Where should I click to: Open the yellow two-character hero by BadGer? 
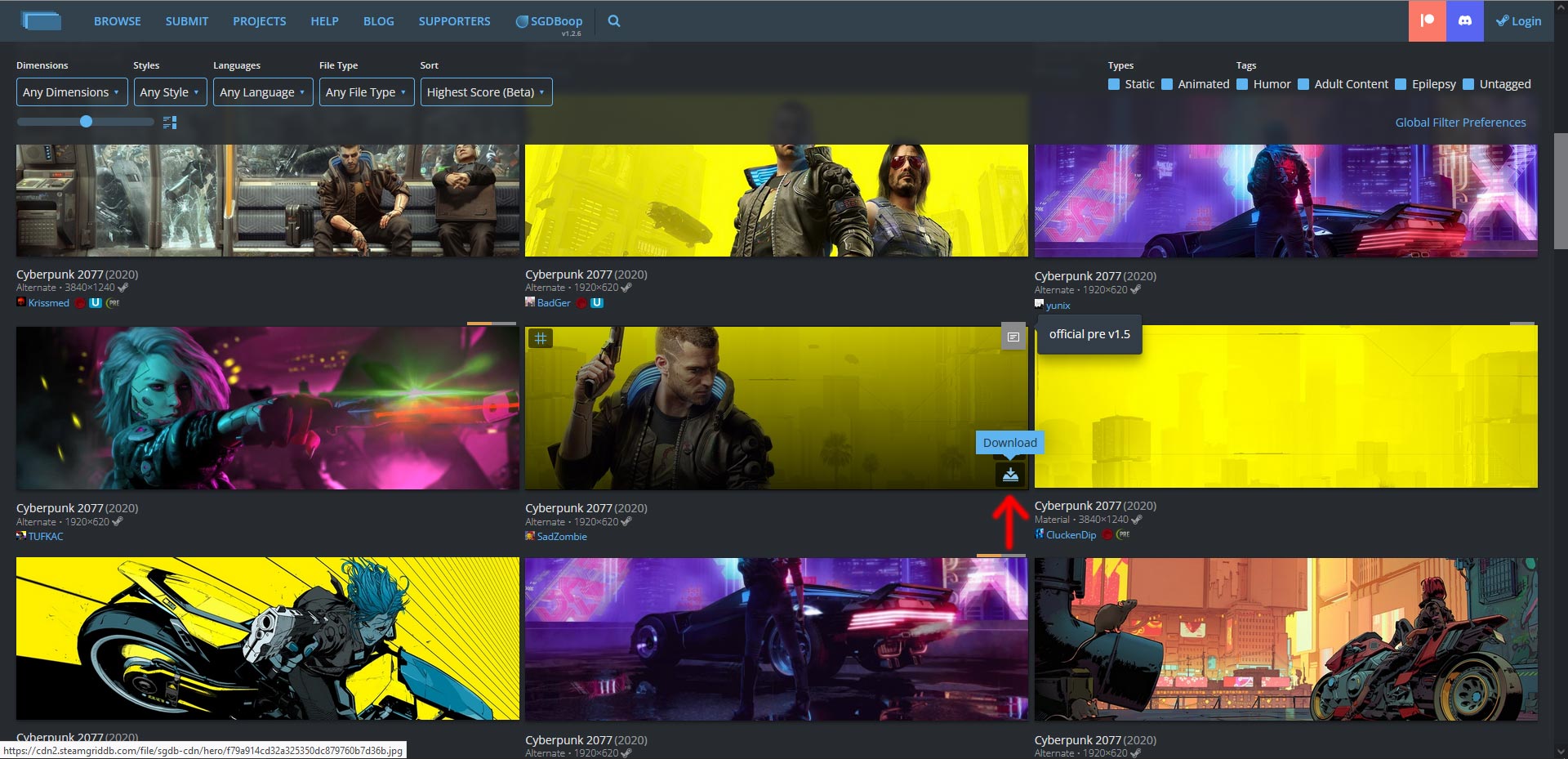777,200
